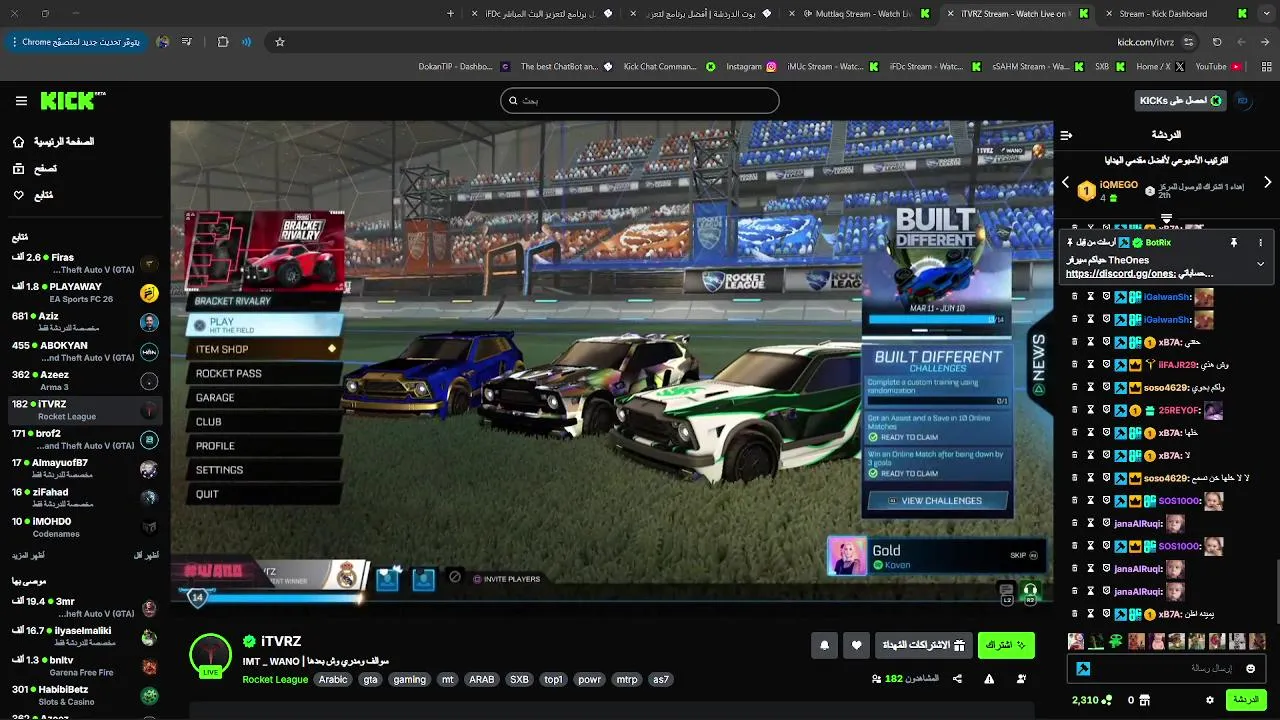
Task: Select the gaming tag
Action: [409, 679]
